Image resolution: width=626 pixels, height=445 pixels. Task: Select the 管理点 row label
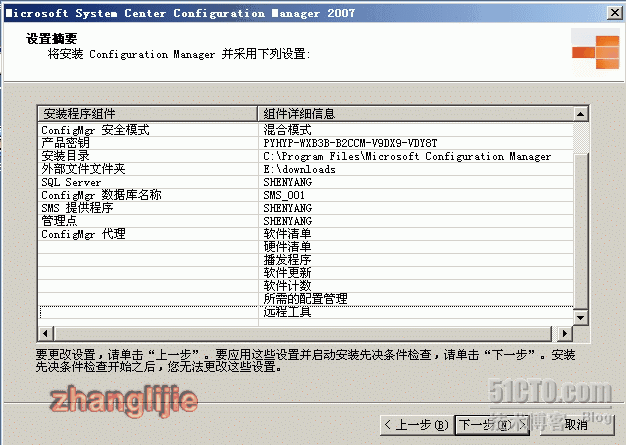pyautogui.click(x=59, y=221)
